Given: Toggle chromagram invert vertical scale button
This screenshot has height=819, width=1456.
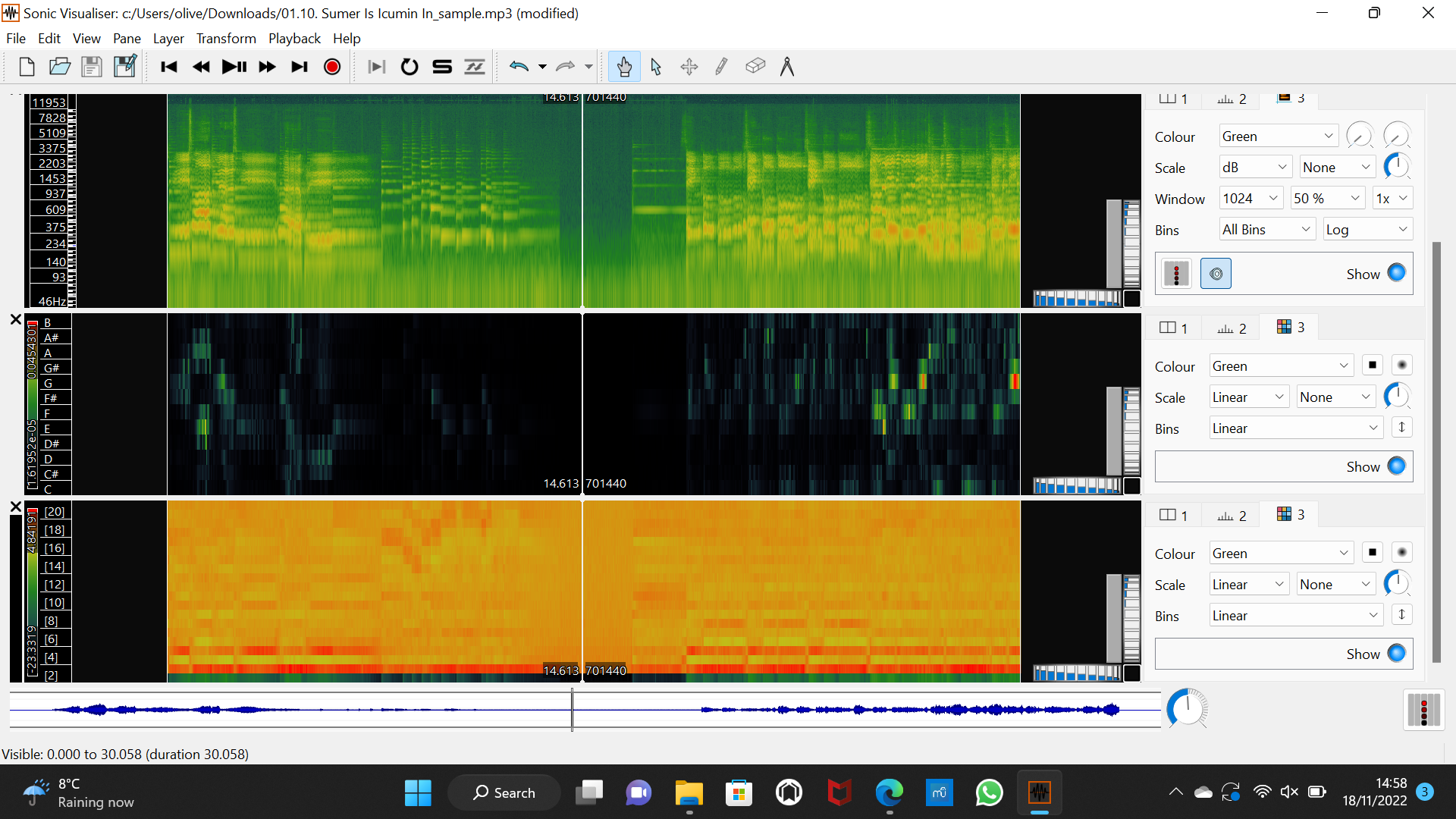Looking at the screenshot, I should coord(1401,428).
